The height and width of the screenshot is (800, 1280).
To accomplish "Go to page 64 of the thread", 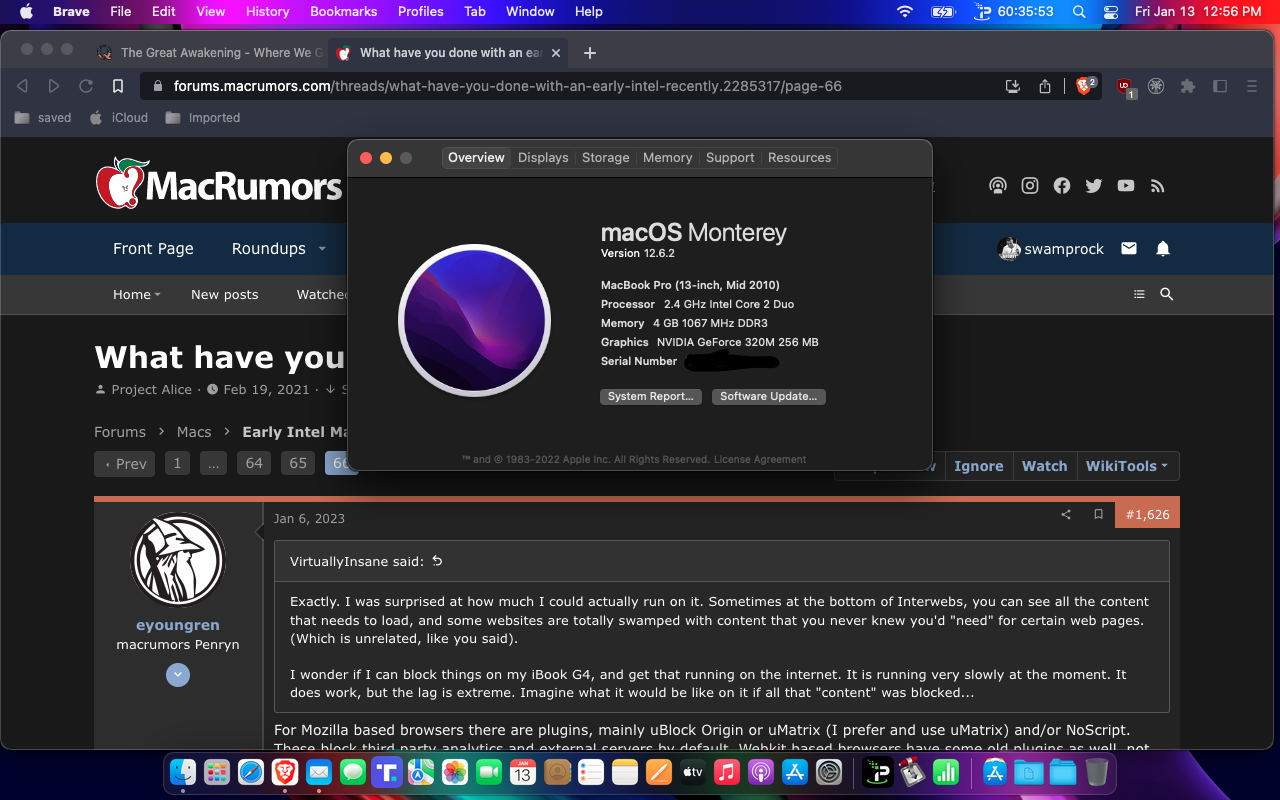I will pos(254,464).
